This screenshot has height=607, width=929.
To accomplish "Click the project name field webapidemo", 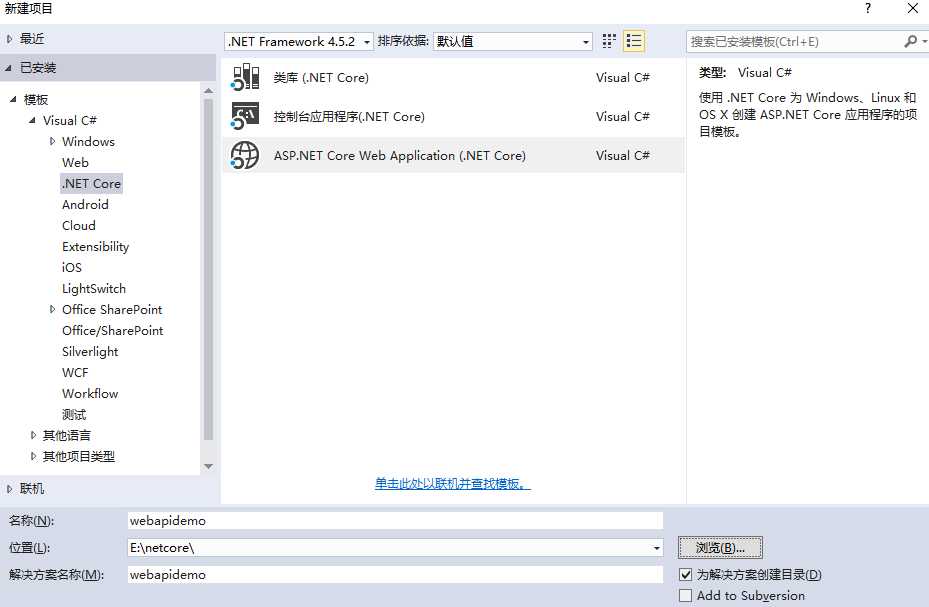I will [x=395, y=521].
